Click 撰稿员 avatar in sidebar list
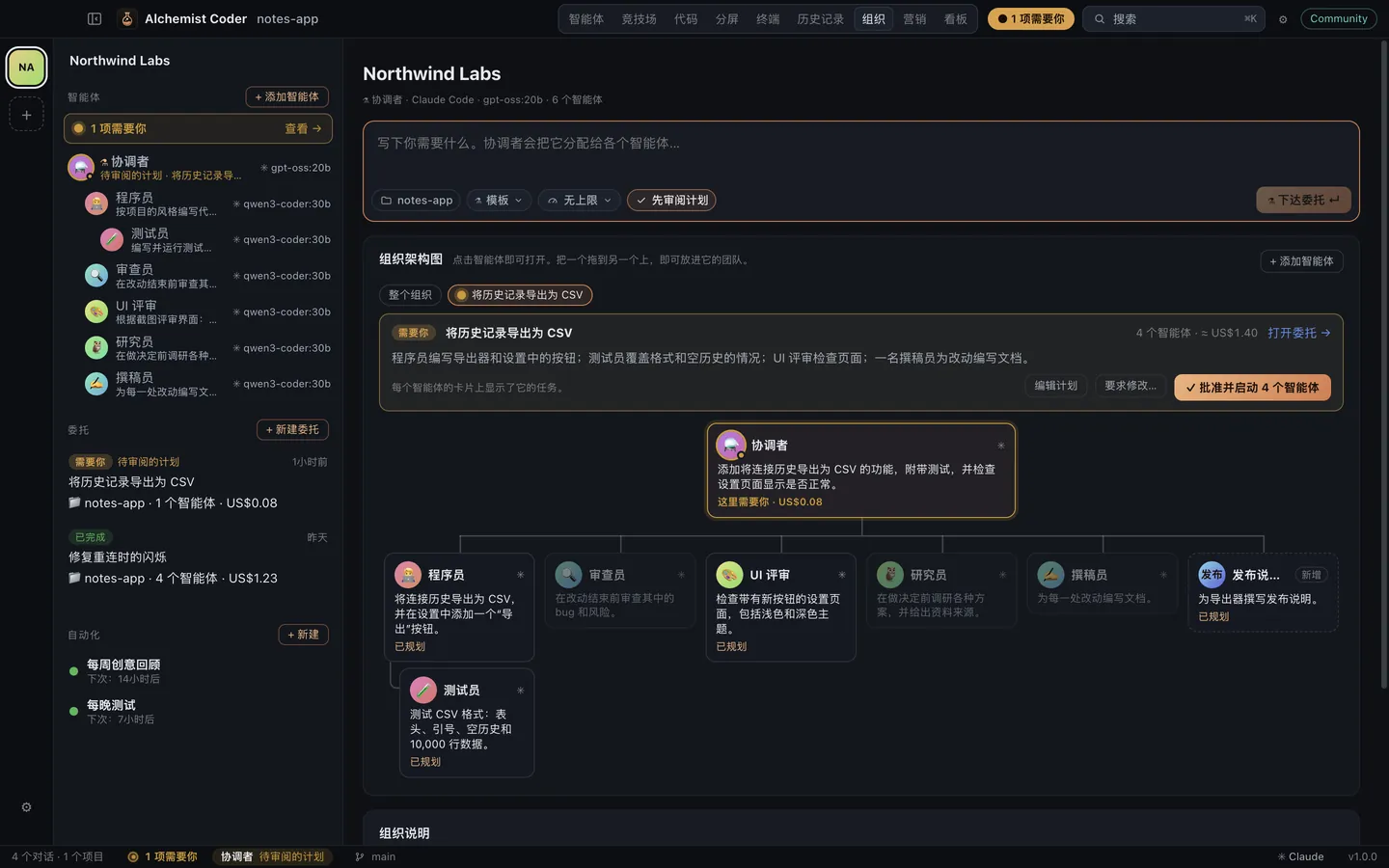 pyautogui.click(x=95, y=384)
